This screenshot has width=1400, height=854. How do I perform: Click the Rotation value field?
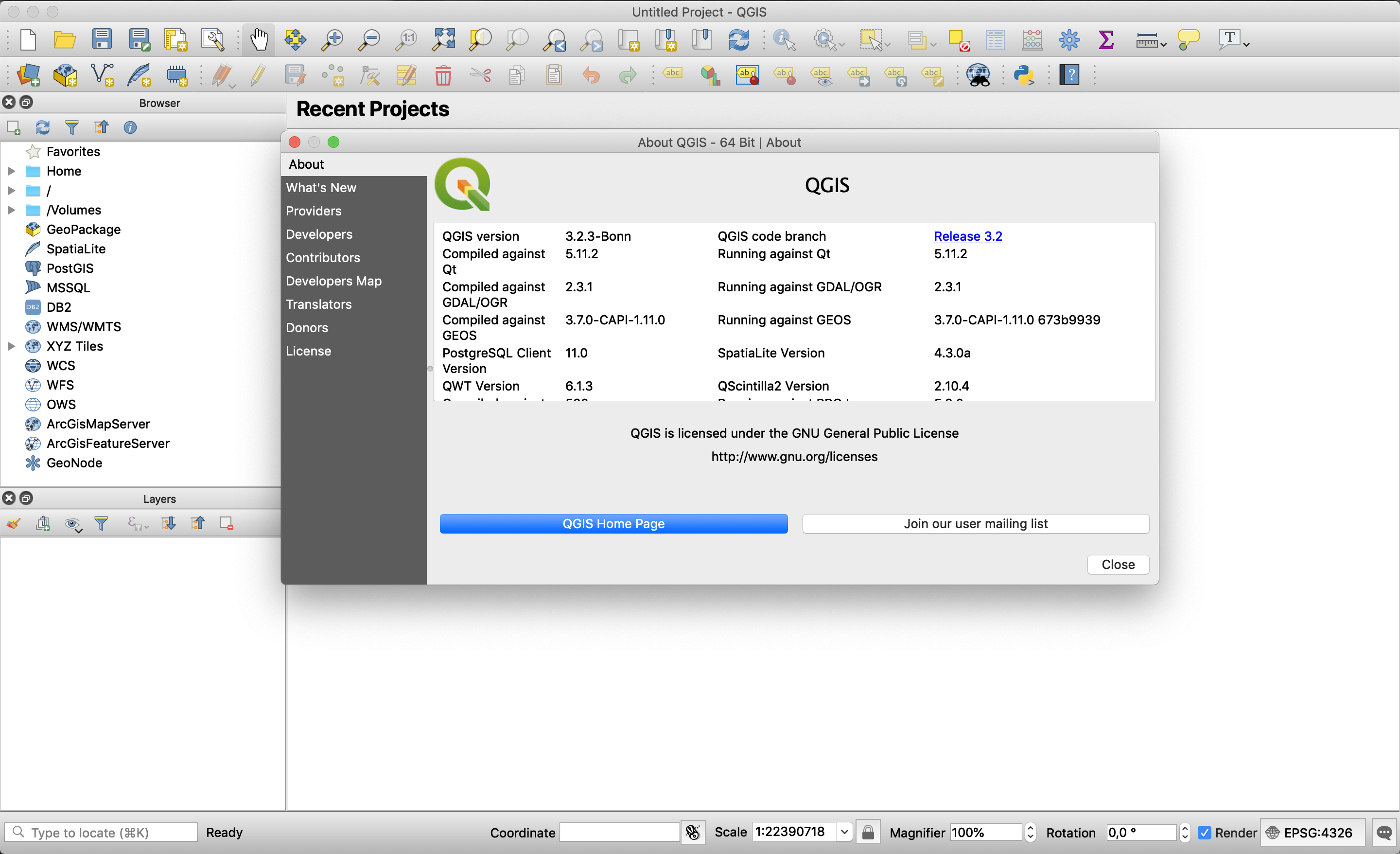point(1141,833)
